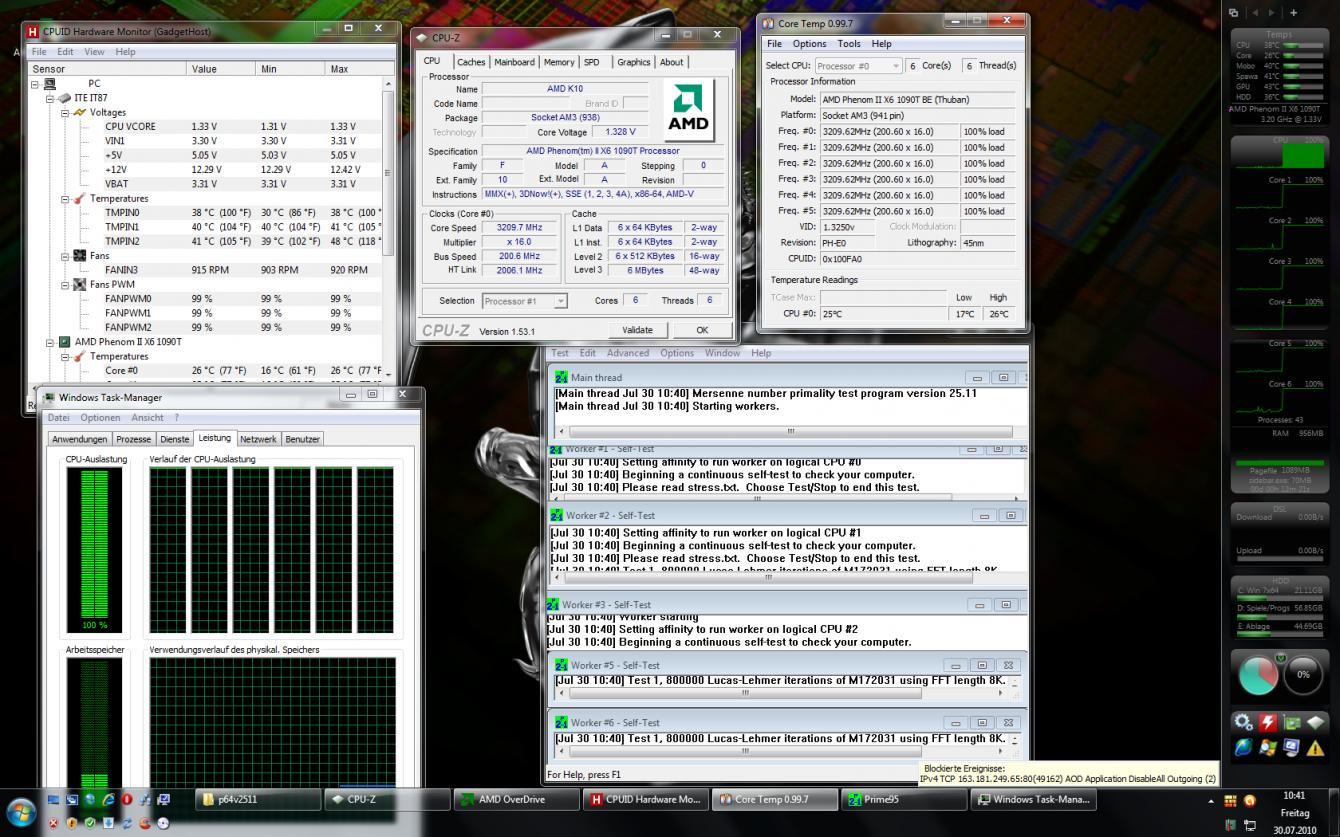Click the Worker #5 horizontal scrollbar
Screen dimensions: 1340x837
pos(780,692)
